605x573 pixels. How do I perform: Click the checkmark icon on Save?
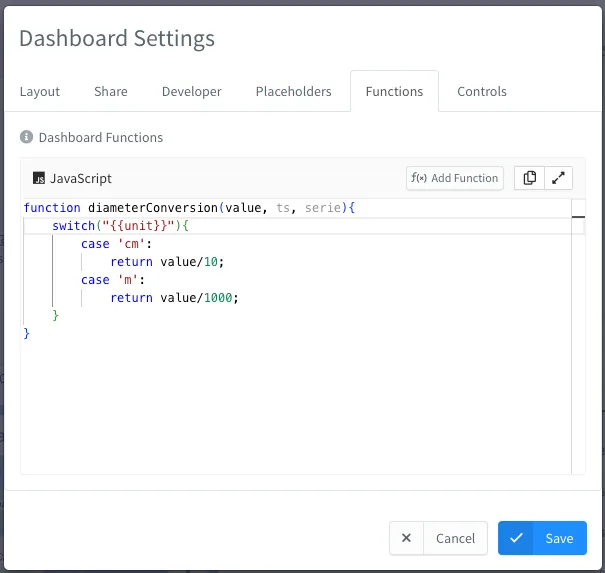pos(516,538)
